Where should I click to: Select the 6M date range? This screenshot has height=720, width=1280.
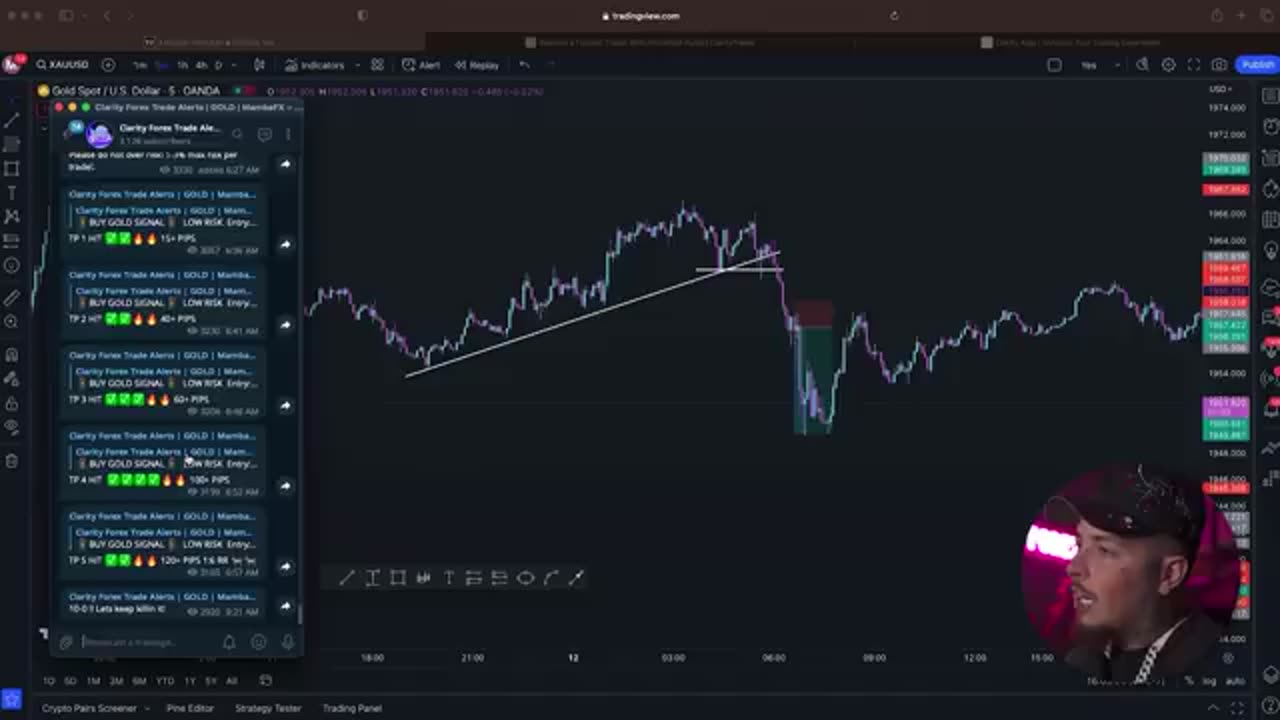139,681
